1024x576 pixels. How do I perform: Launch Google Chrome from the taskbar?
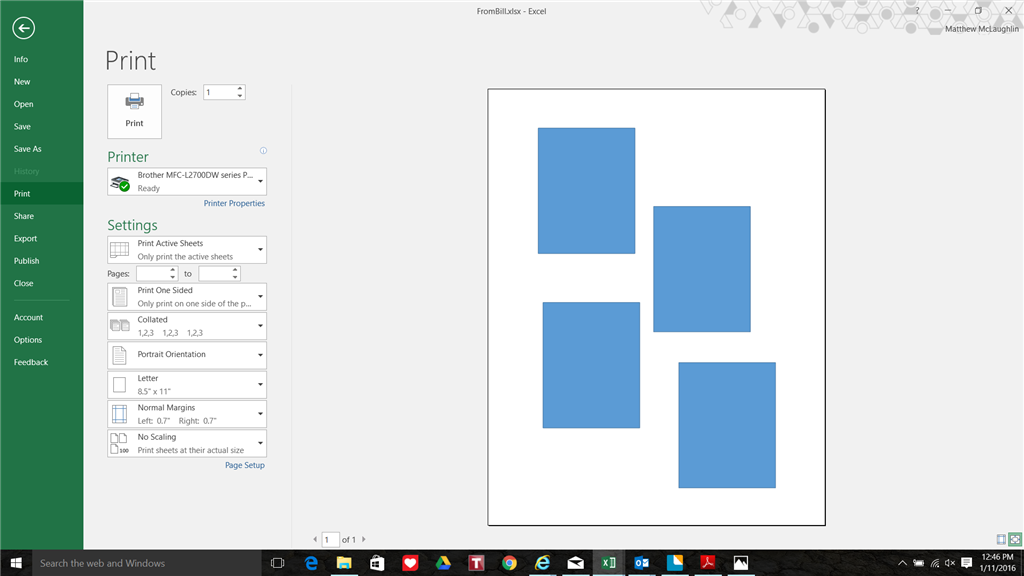click(x=509, y=563)
